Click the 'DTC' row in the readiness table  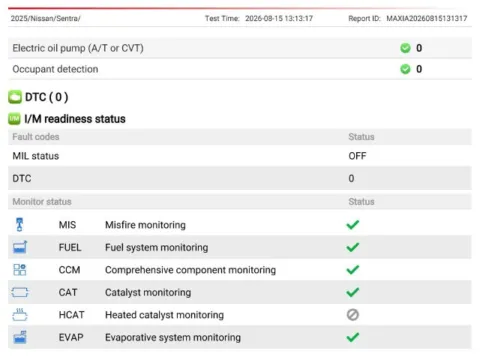click(240, 178)
